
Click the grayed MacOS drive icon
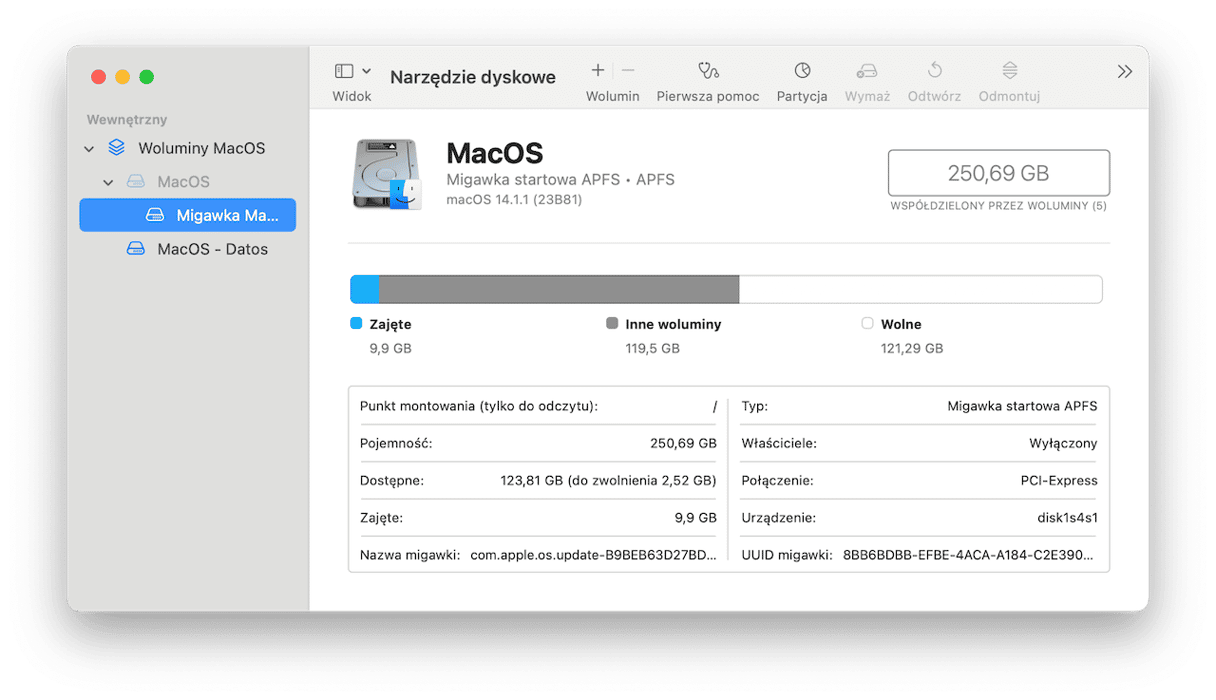tap(136, 182)
